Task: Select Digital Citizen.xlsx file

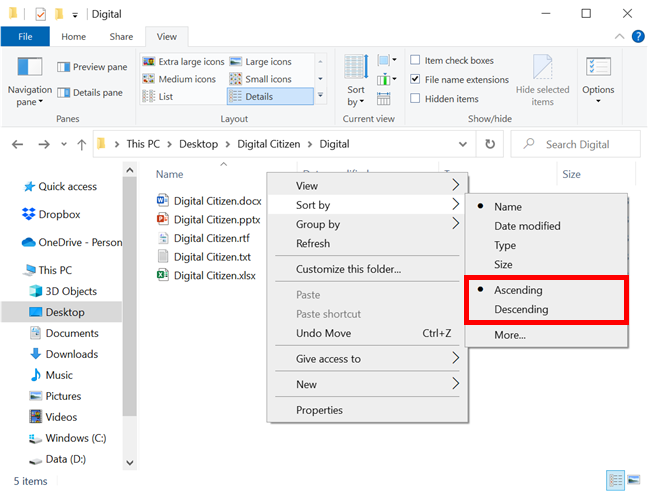Action: click(x=206, y=275)
